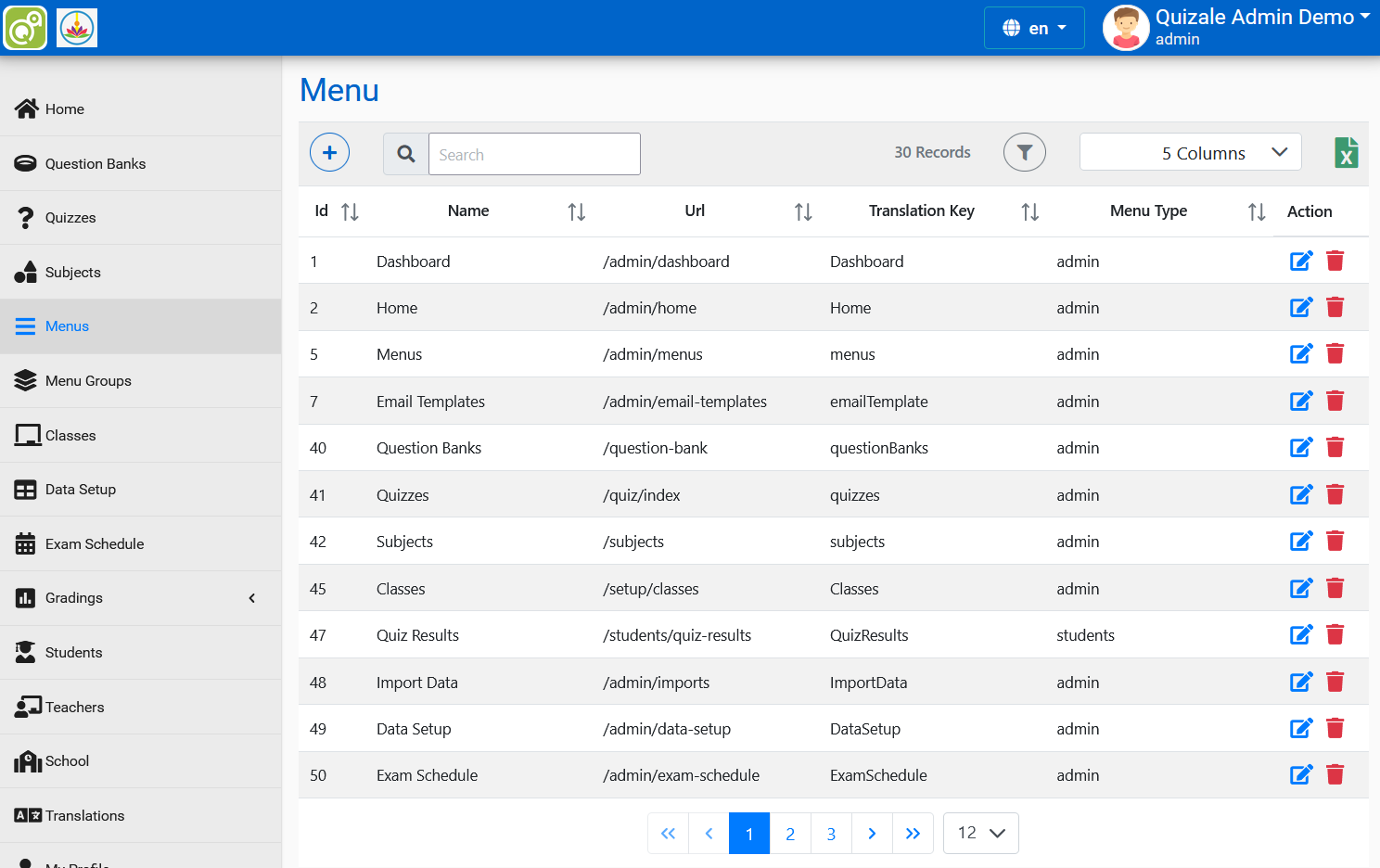This screenshot has height=868, width=1380.
Task: Edit the Dashboard menu entry
Action: (1300, 261)
